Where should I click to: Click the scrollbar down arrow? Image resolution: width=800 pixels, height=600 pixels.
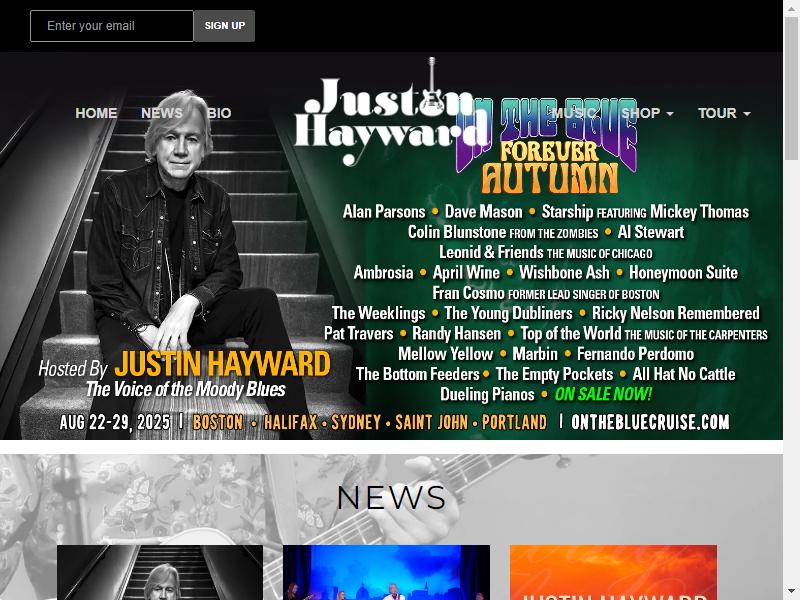click(x=791, y=591)
